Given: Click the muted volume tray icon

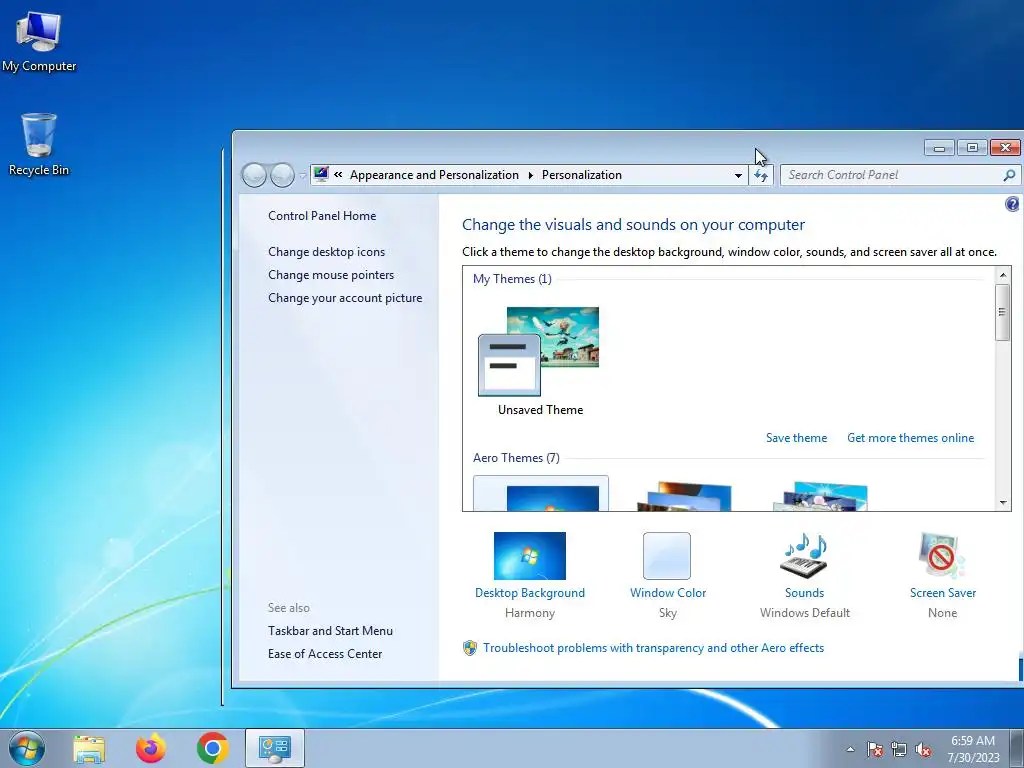Looking at the screenshot, I should pos(923,750).
